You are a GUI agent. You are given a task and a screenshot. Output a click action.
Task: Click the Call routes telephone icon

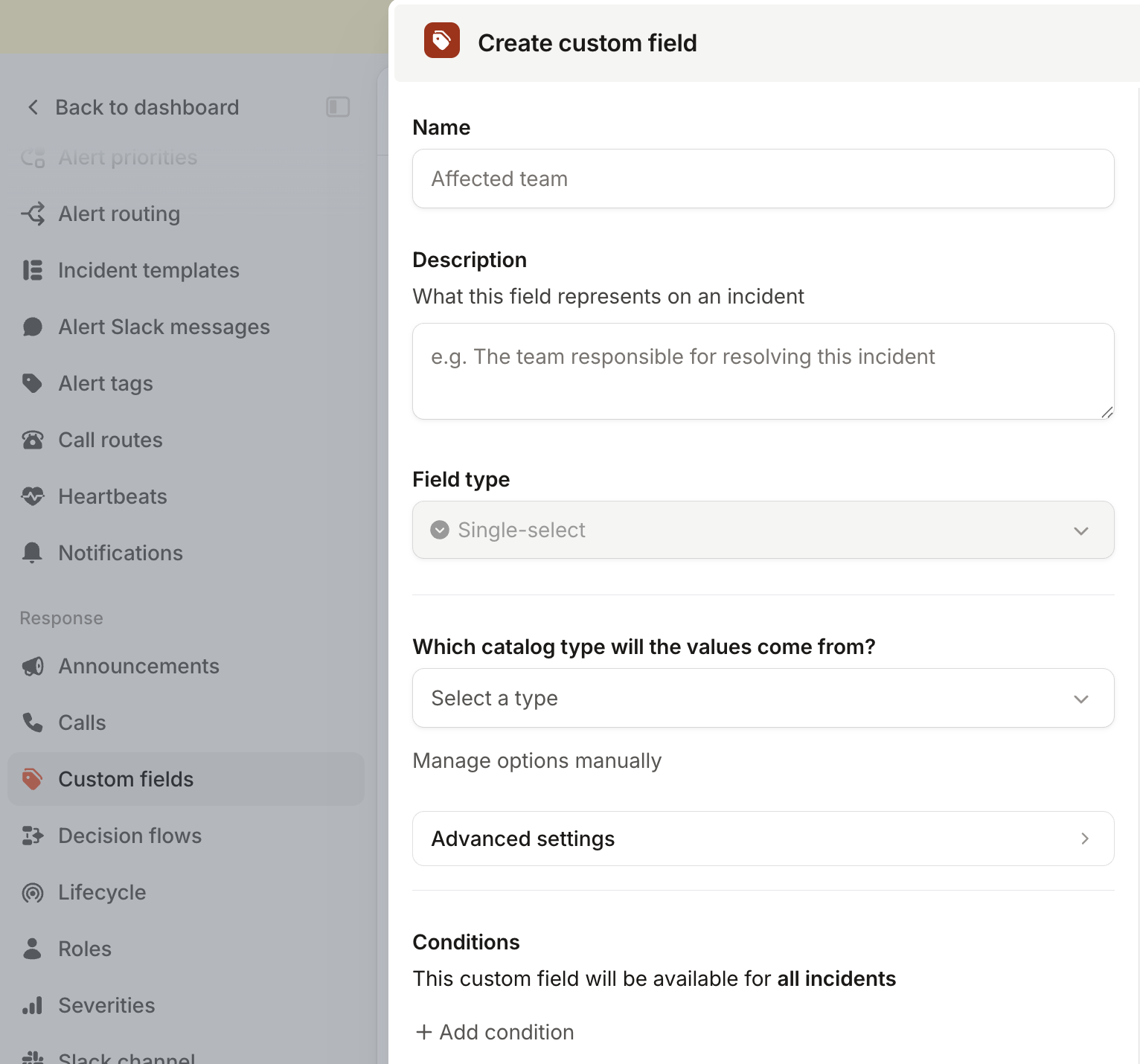(33, 440)
